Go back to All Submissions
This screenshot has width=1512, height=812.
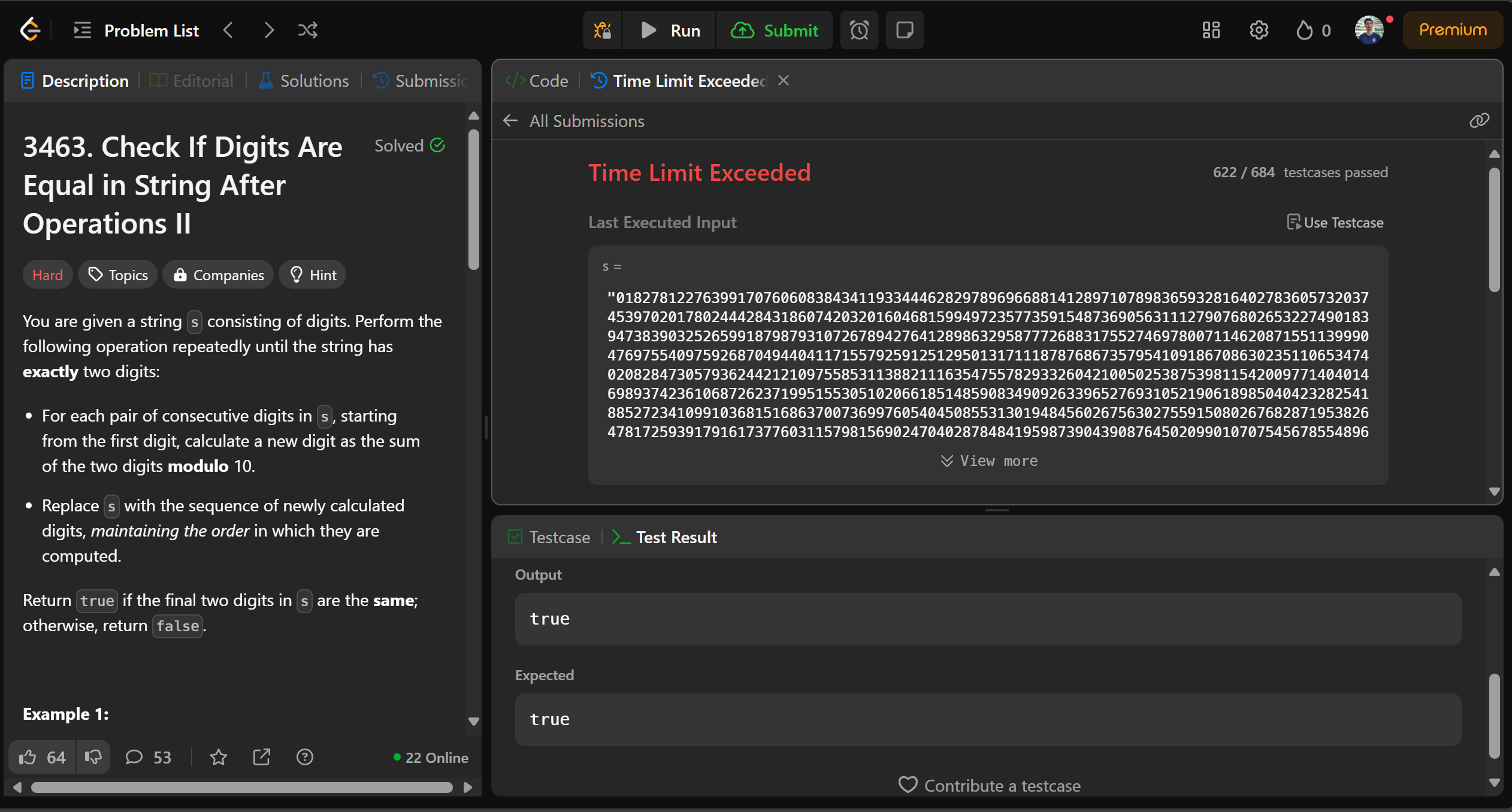pyautogui.click(x=574, y=121)
